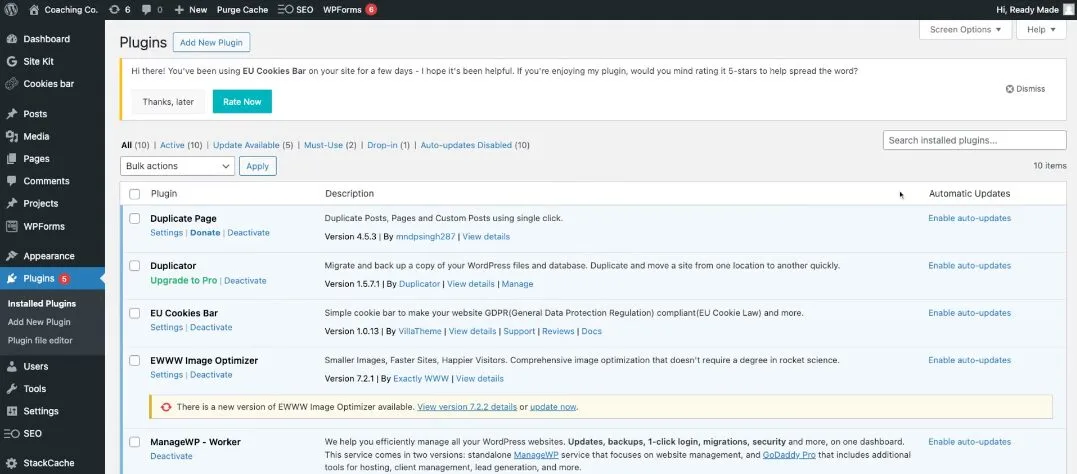Open Users sidebar icon
The image size is (1077, 474).
pyautogui.click(x=11, y=366)
